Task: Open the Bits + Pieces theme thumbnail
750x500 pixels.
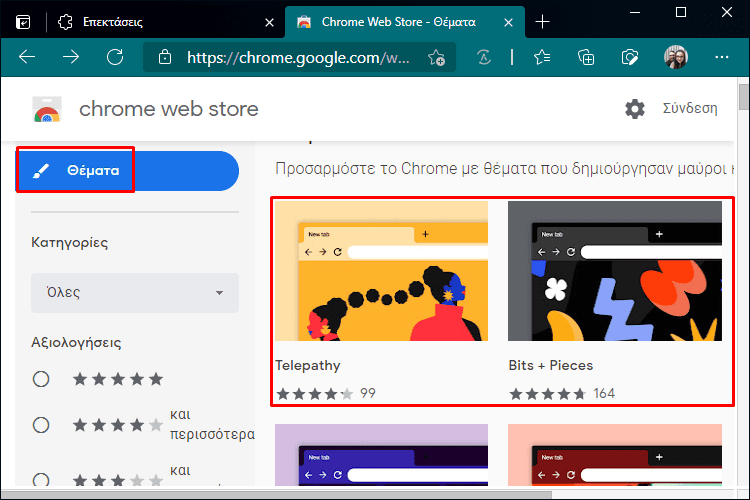Action: coord(615,271)
